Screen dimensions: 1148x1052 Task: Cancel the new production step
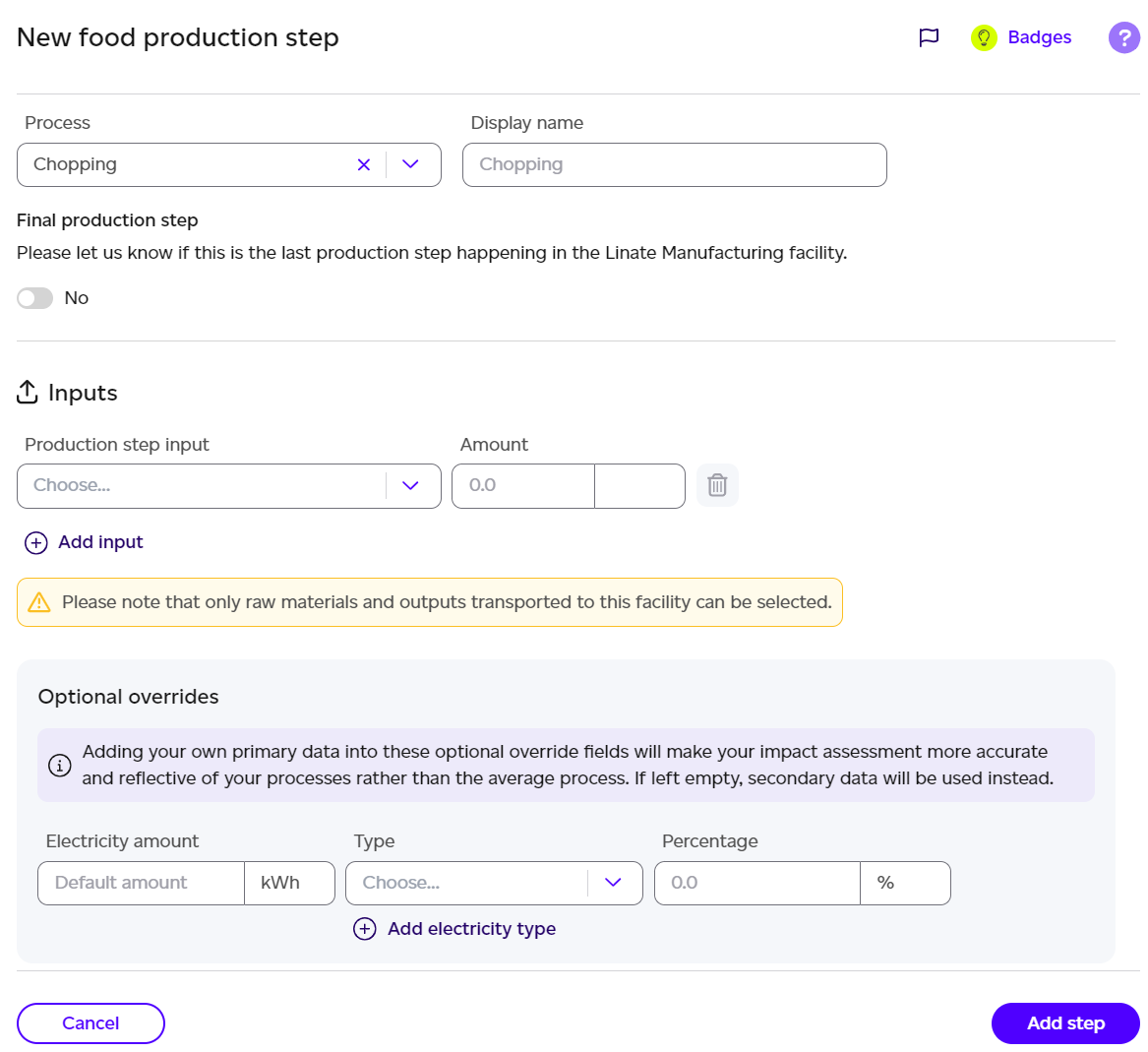tap(91, 1023)
